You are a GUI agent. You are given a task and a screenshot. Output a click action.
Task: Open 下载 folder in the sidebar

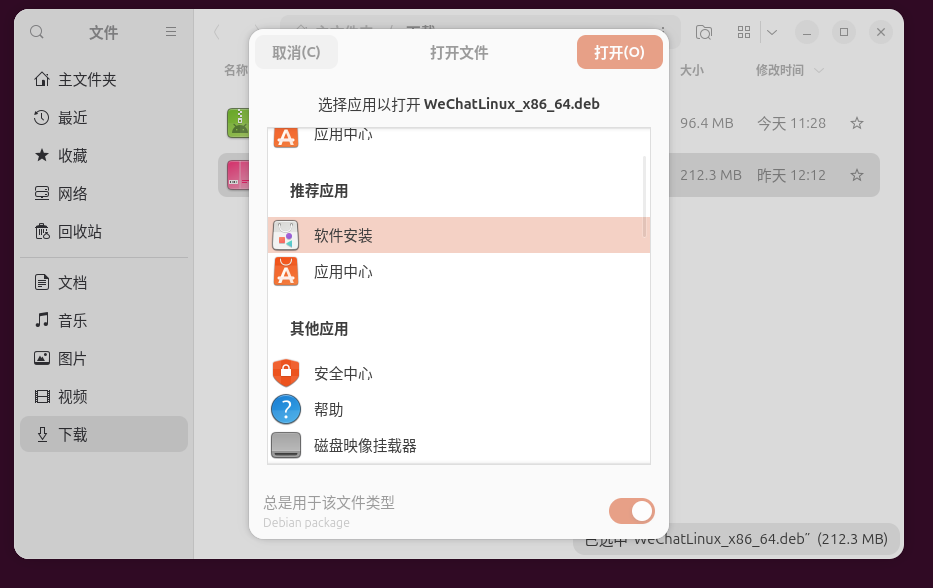point(104,434)
